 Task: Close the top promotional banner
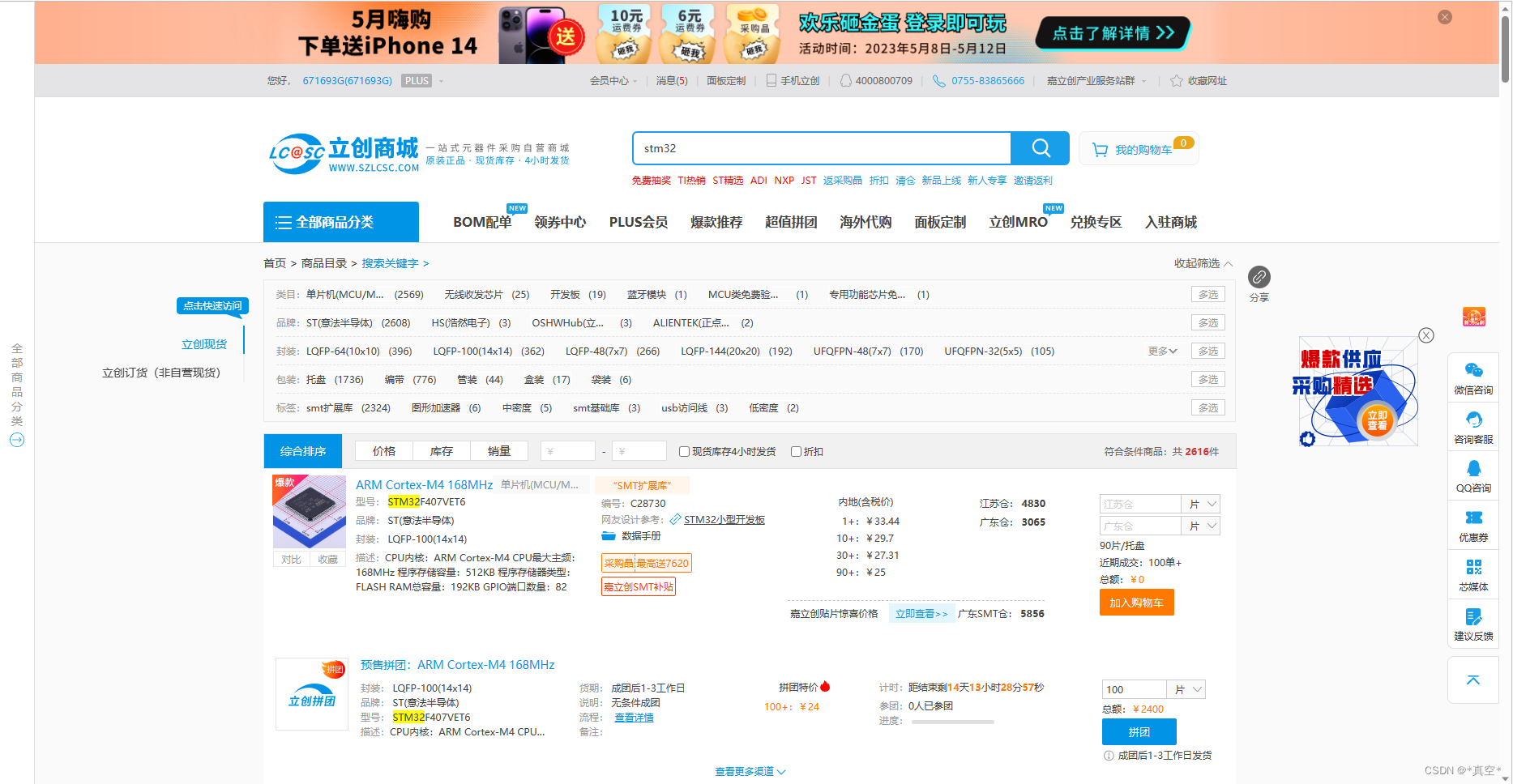pyautogui.click(x=1445, y=17)
